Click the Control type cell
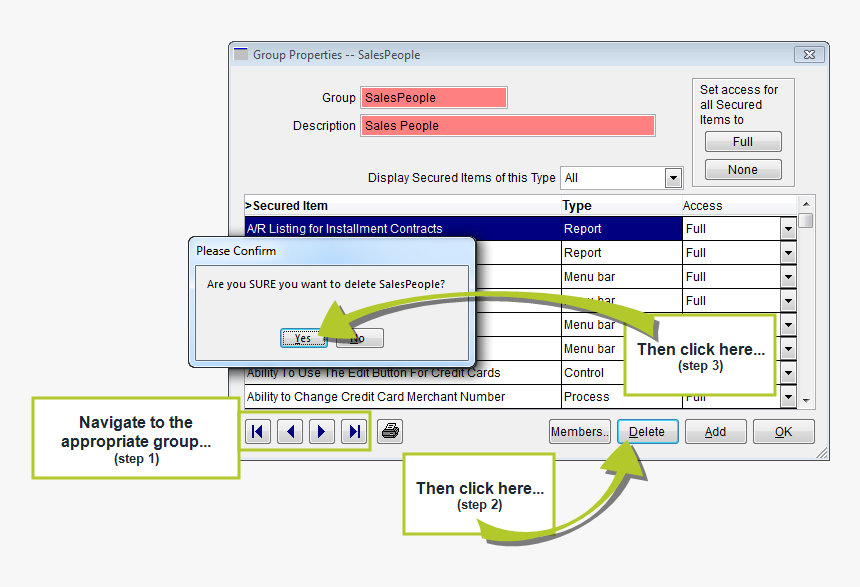 (593, 373)
